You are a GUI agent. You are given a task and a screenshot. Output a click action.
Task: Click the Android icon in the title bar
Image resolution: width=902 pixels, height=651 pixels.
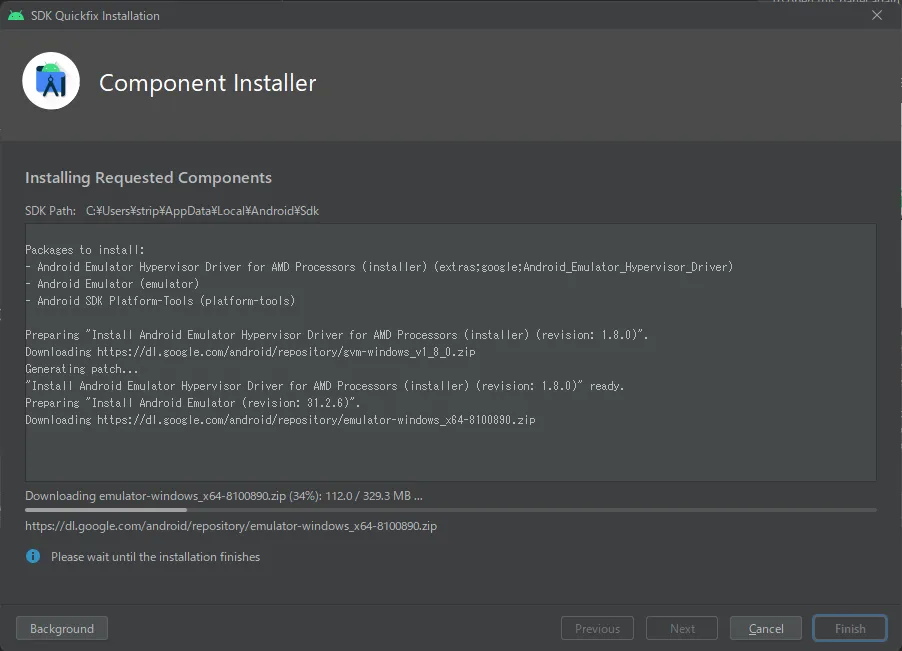tap(16, 15)
